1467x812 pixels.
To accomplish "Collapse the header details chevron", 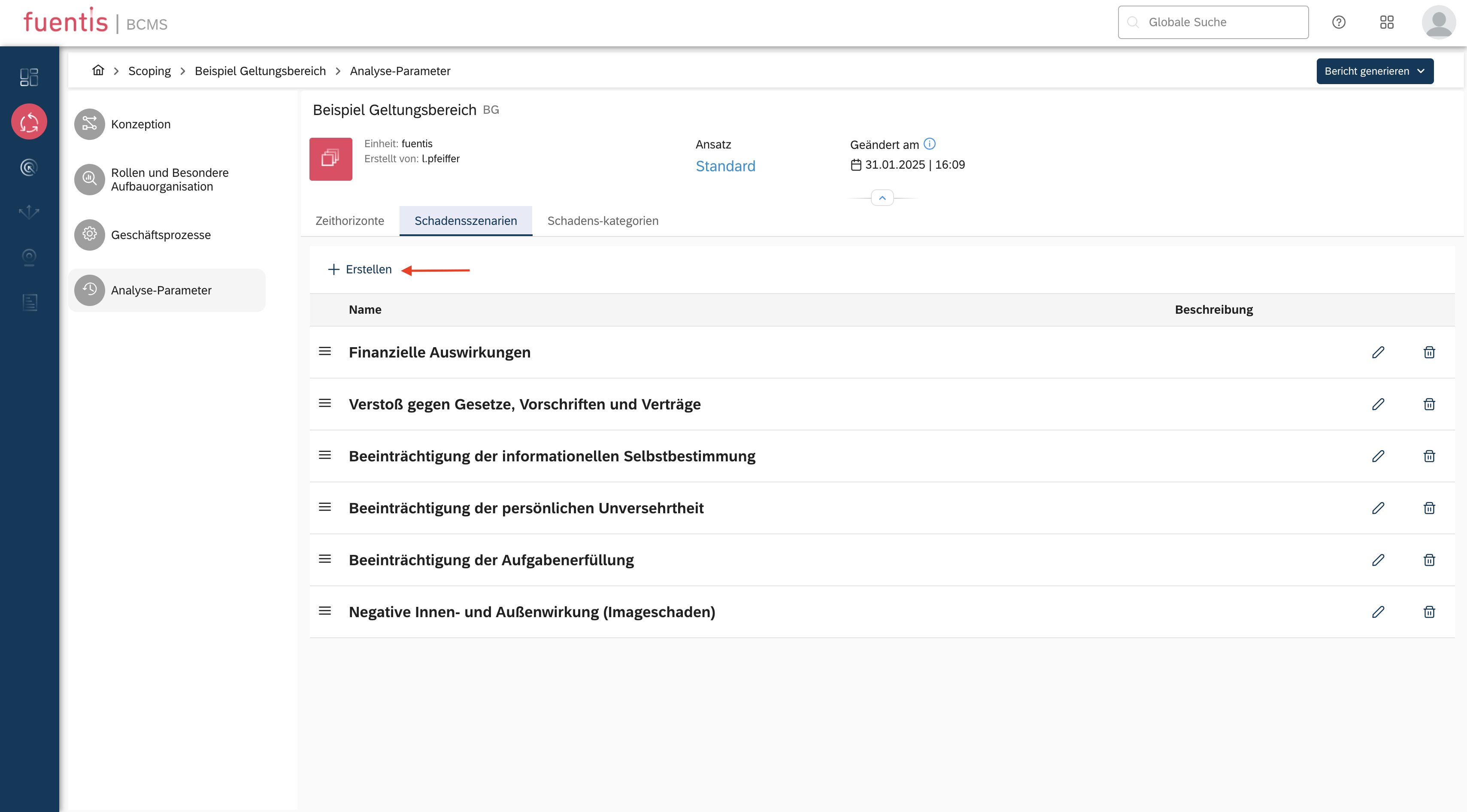I will pos(882,198).
